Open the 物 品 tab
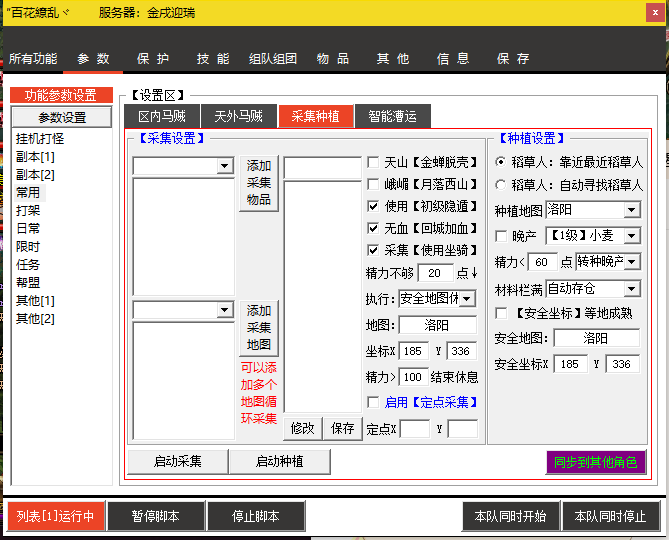This screenshot has width=669, height=540. click(333, 58)
